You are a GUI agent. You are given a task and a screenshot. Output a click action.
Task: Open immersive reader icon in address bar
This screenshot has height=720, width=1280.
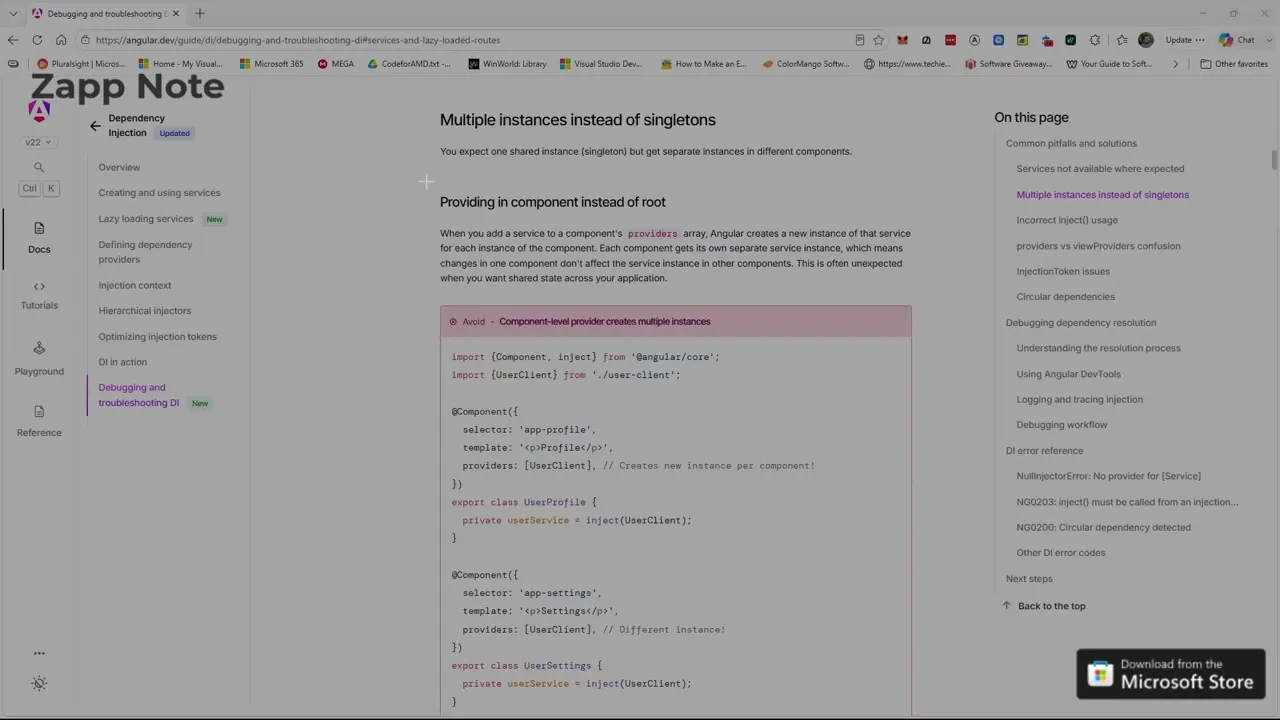click(x=859, y=40)
